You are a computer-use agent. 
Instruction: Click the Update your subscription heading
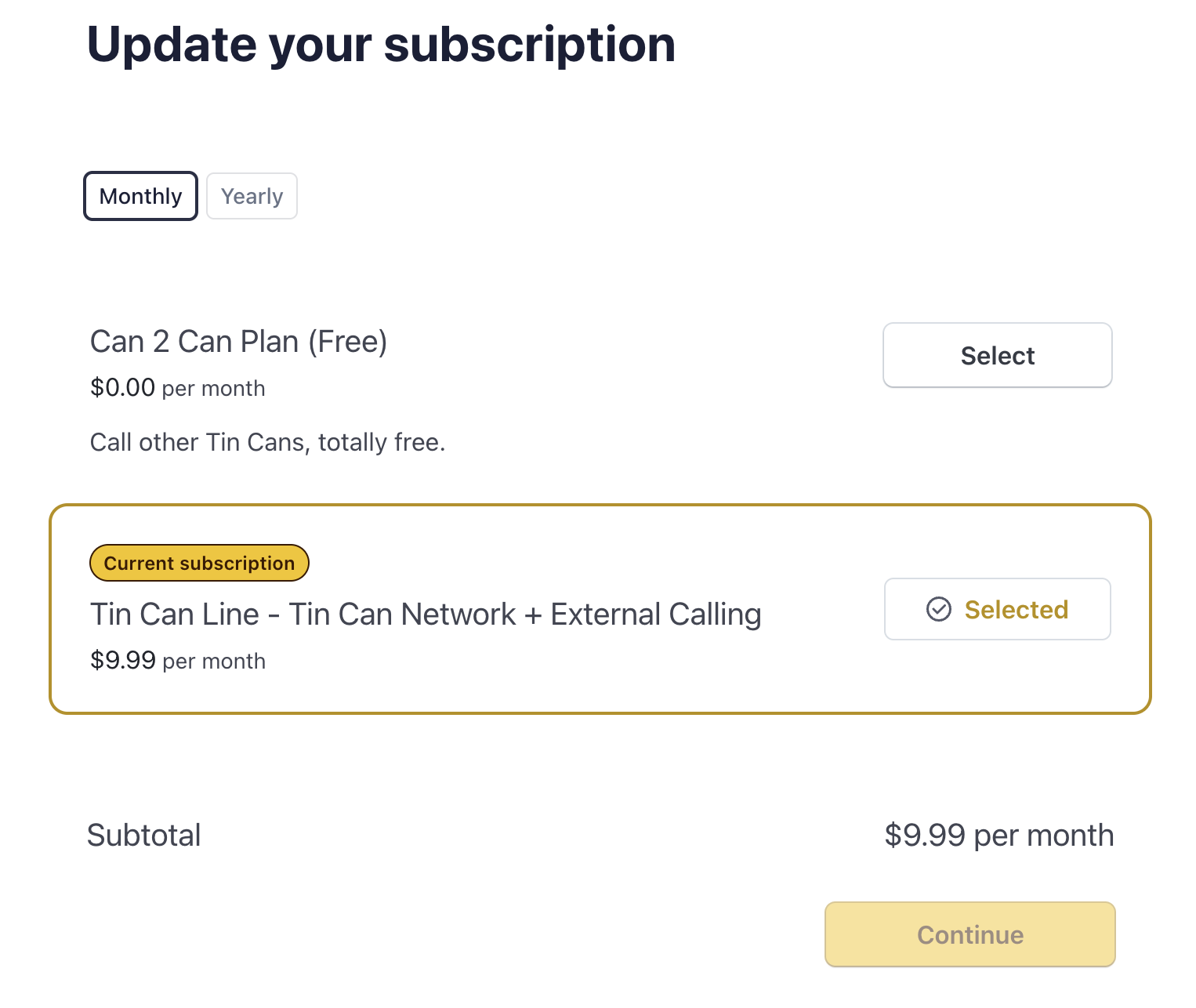pyautogui.click(x=381, y=44)
